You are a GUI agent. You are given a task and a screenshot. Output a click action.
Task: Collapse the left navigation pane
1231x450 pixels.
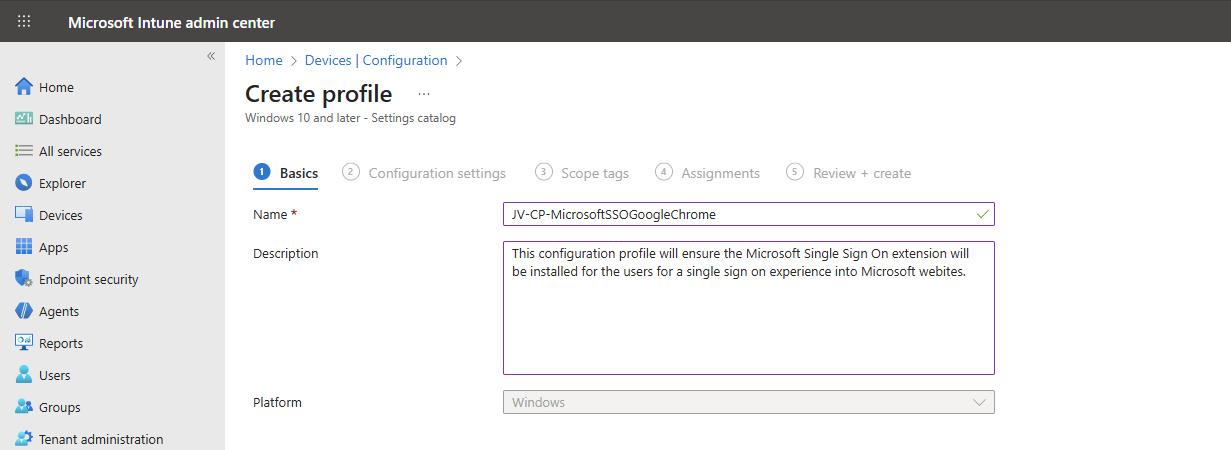(x=211, y=56)
